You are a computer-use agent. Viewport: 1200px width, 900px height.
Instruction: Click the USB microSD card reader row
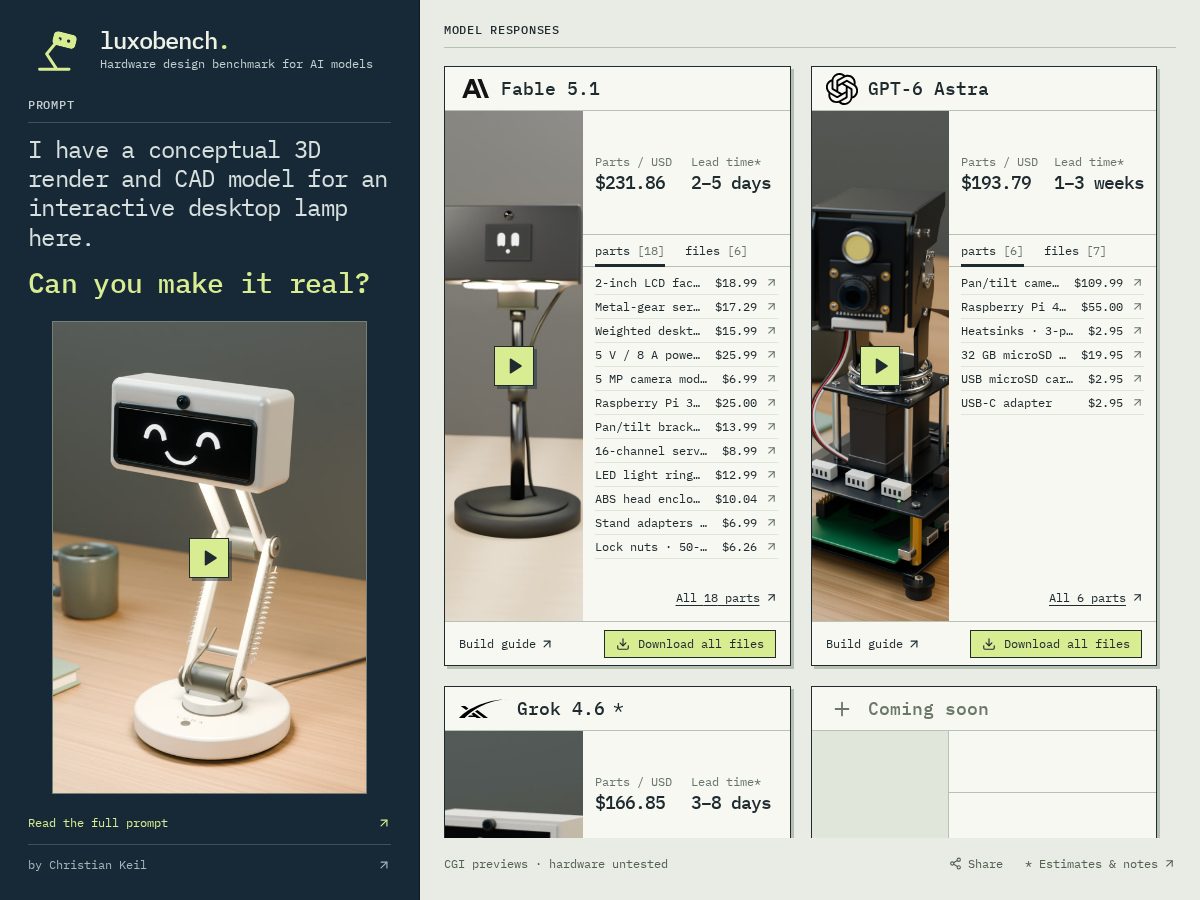(x=1052, y=379)
